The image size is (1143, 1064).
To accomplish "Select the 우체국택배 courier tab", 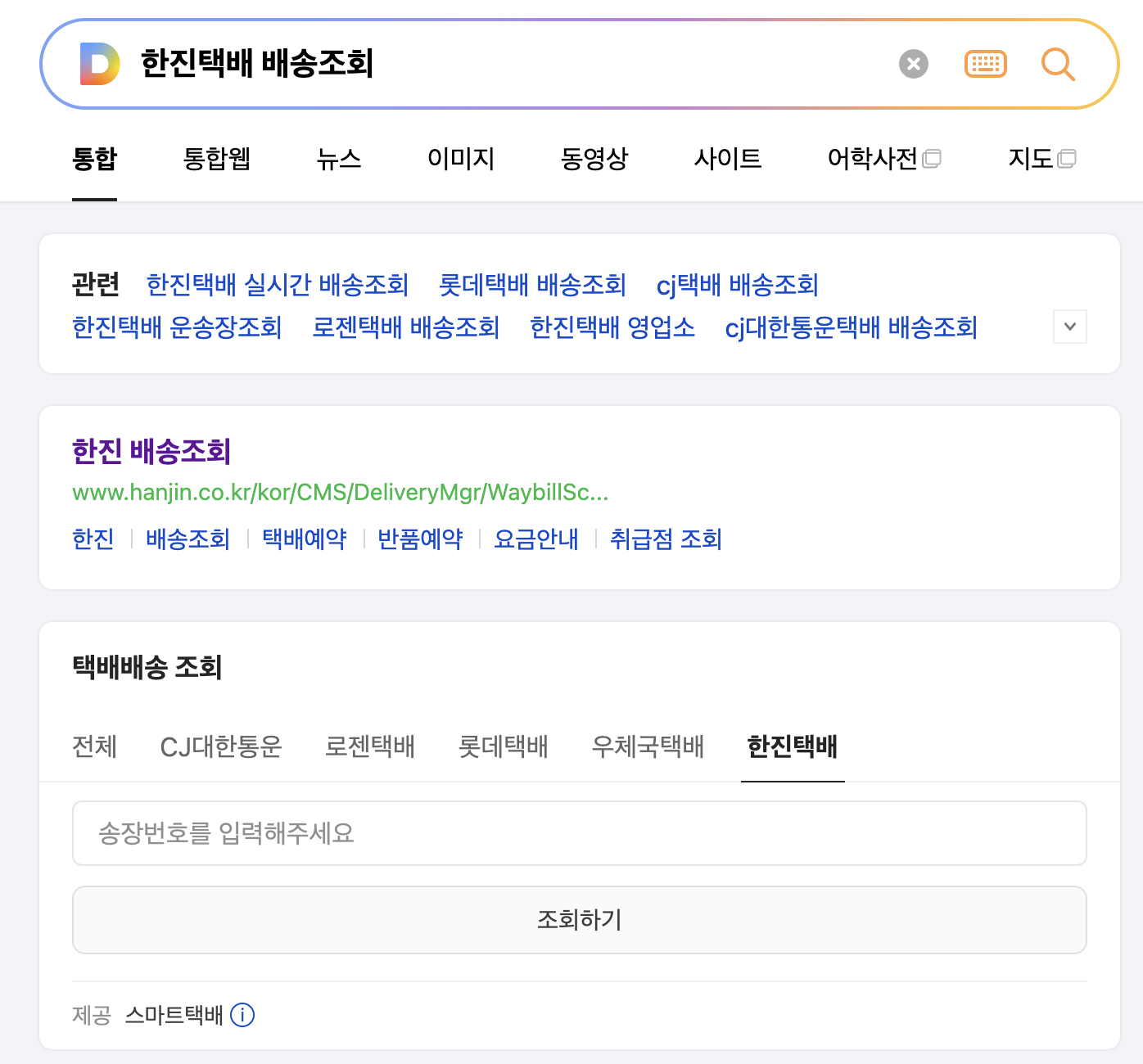I will [648, 746].
